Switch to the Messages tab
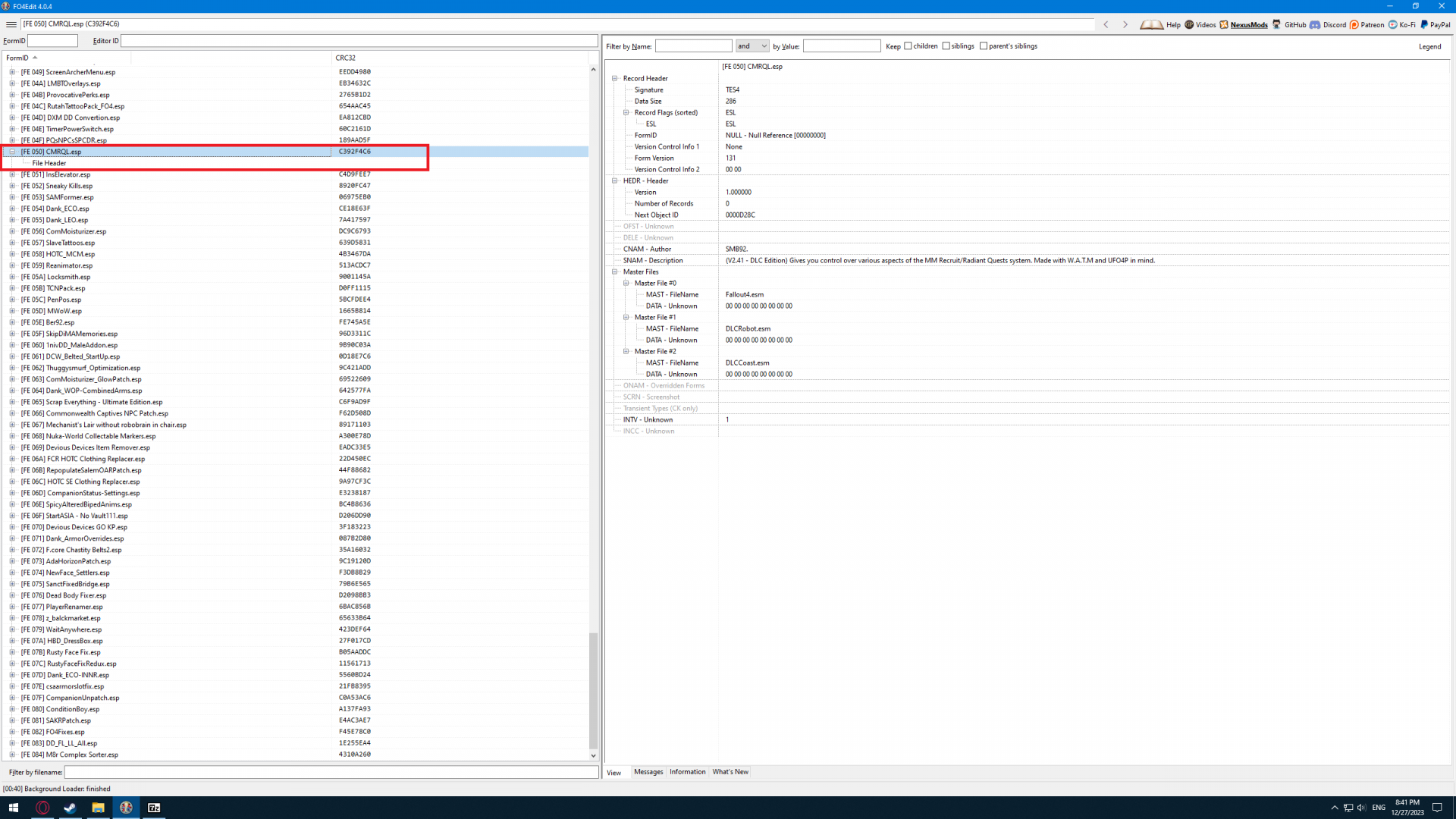The image size is (1456, 819). pyautogui.click(x=648, y=772)
